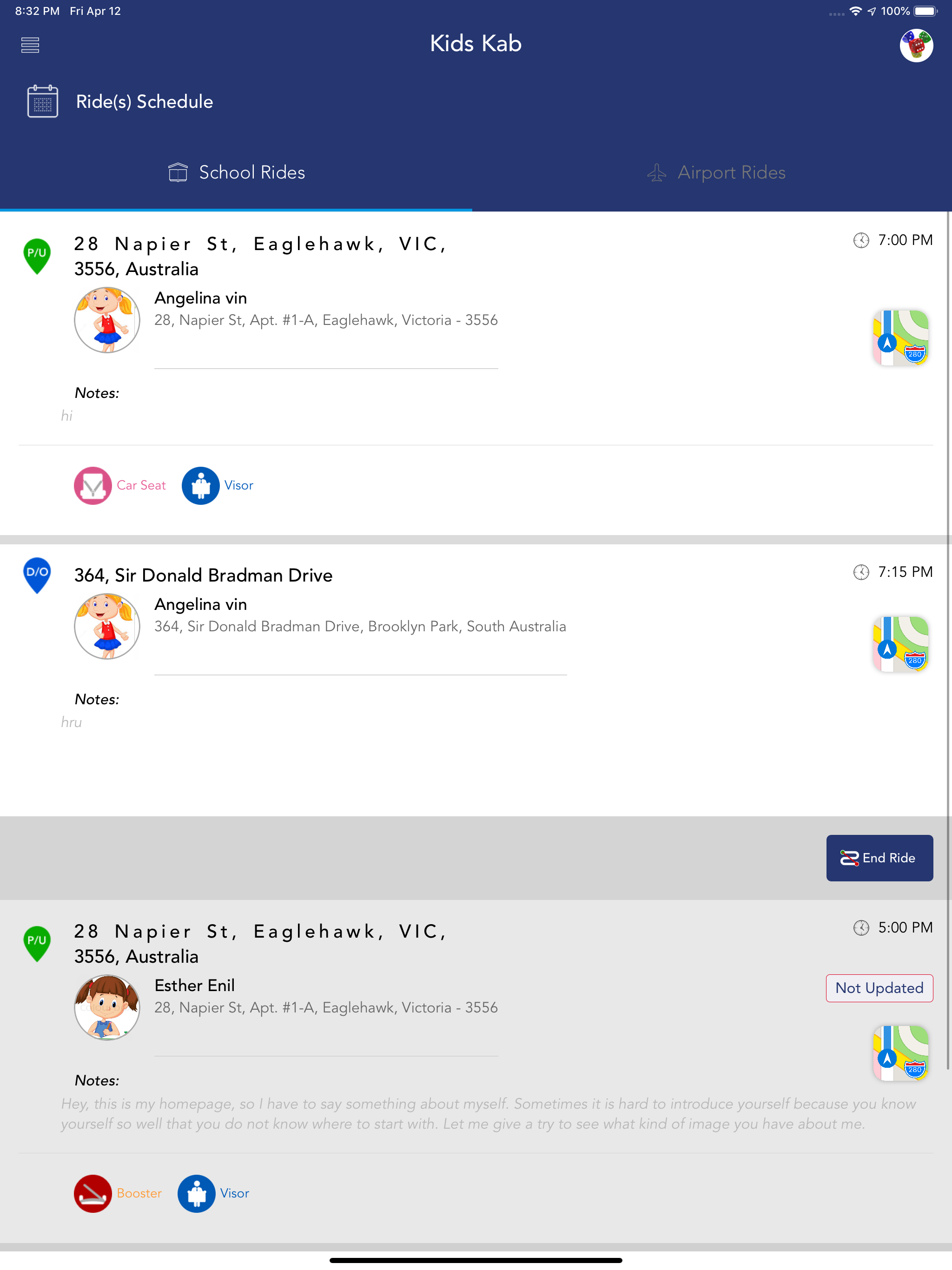The width and height of the screenshot is (952, 1270).
Task: Tap the status bar battery indicator
Action: click(x=925, y=11)
